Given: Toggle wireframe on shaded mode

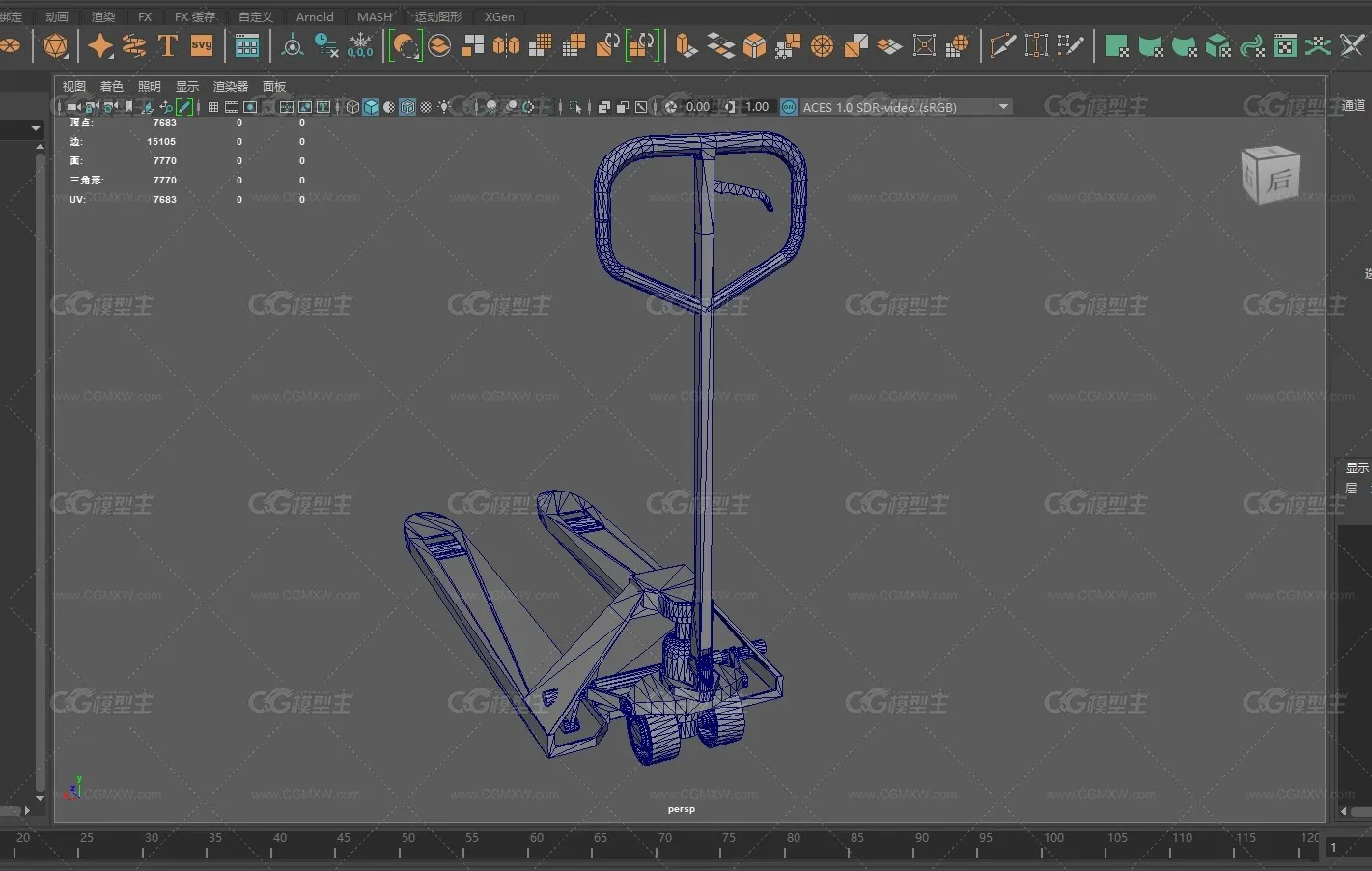Looking at the screenshot, I should click(407, 107).
